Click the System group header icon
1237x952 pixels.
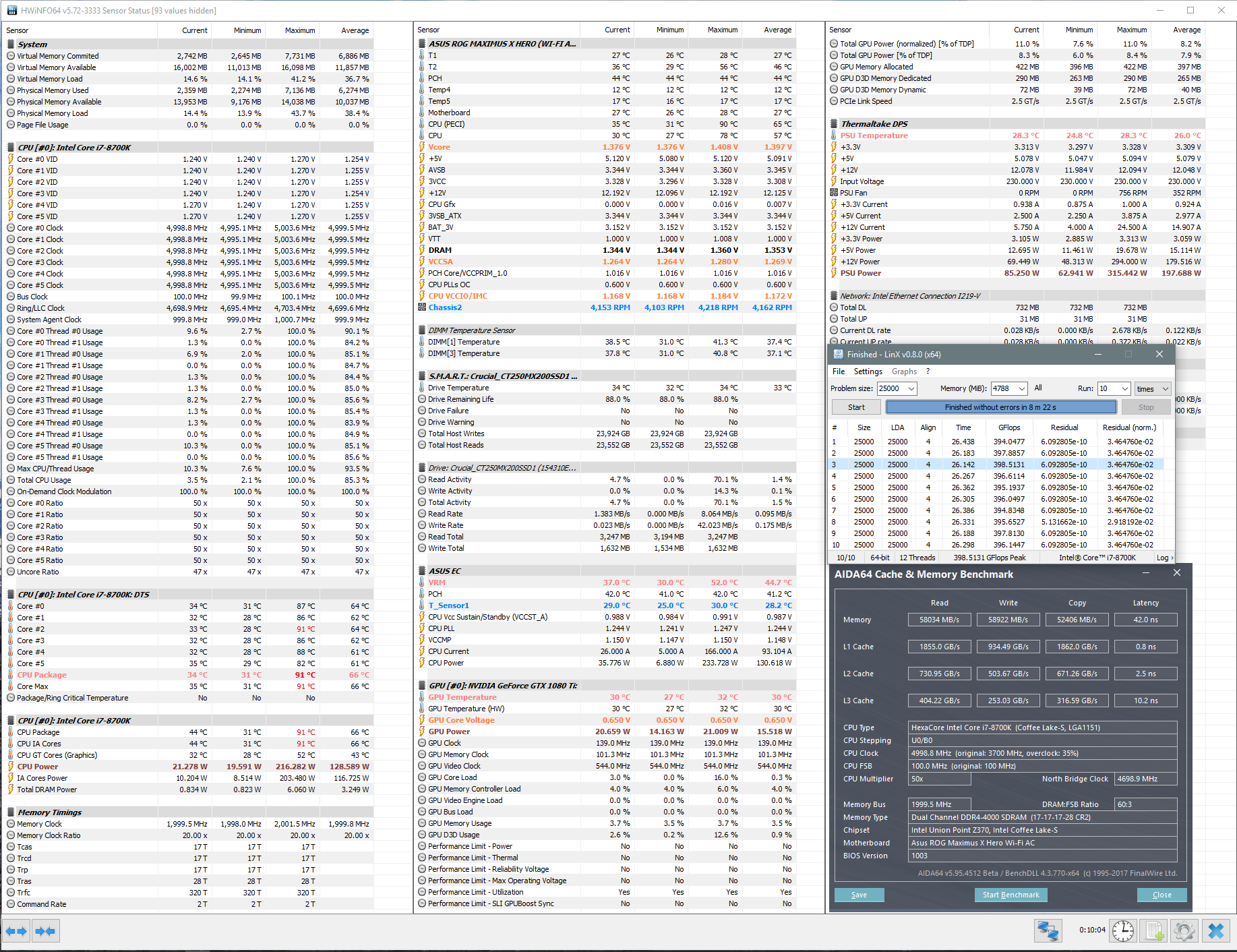[x=11, y=44]
